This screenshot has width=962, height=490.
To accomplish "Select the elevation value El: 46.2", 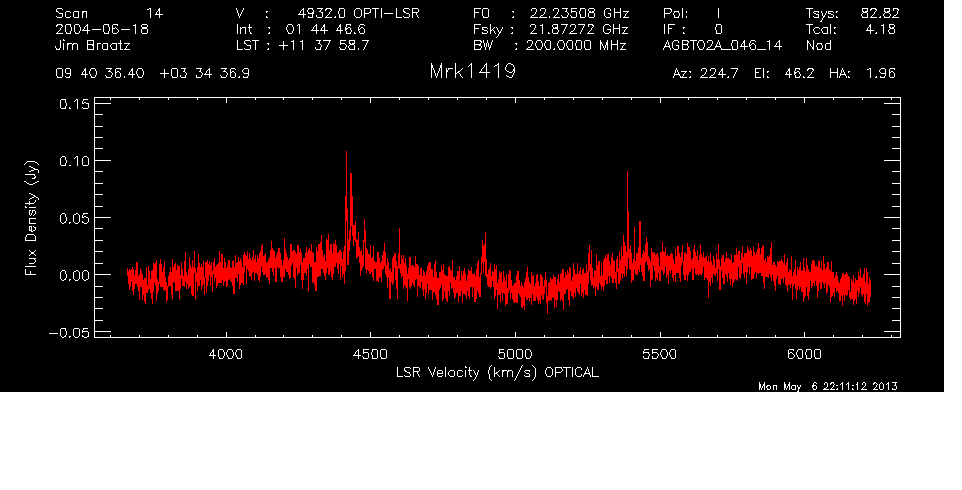I will coord(784,74).
